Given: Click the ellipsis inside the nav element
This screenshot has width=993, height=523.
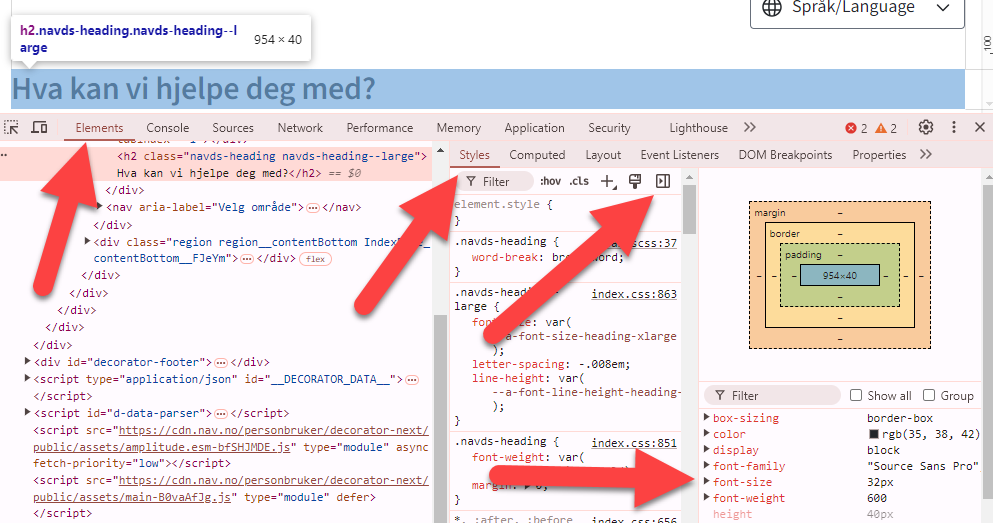Looking at the screenshot, I should click(x=313, y=208).
